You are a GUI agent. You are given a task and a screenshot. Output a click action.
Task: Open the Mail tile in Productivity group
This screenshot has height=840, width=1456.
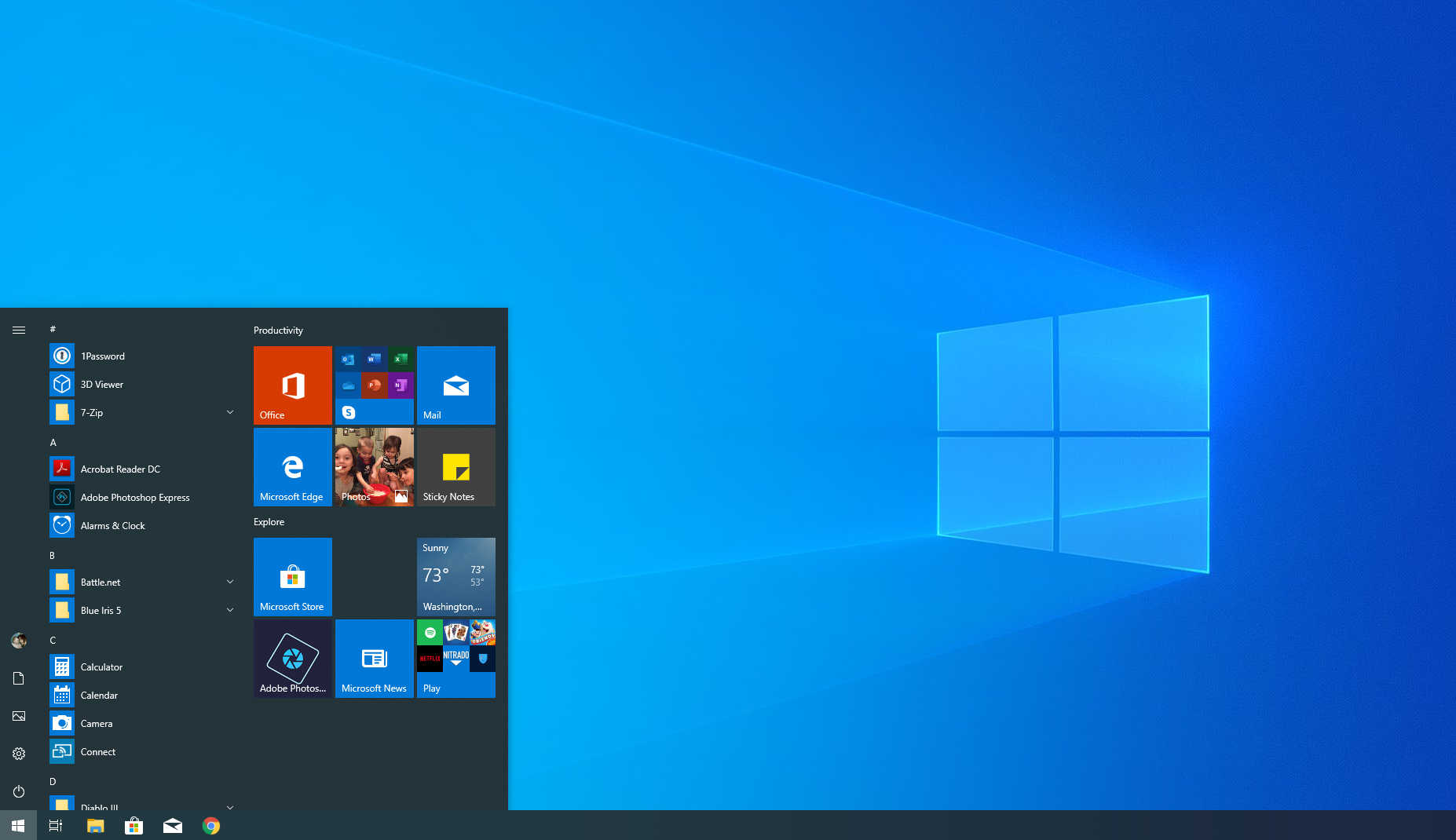455,385
